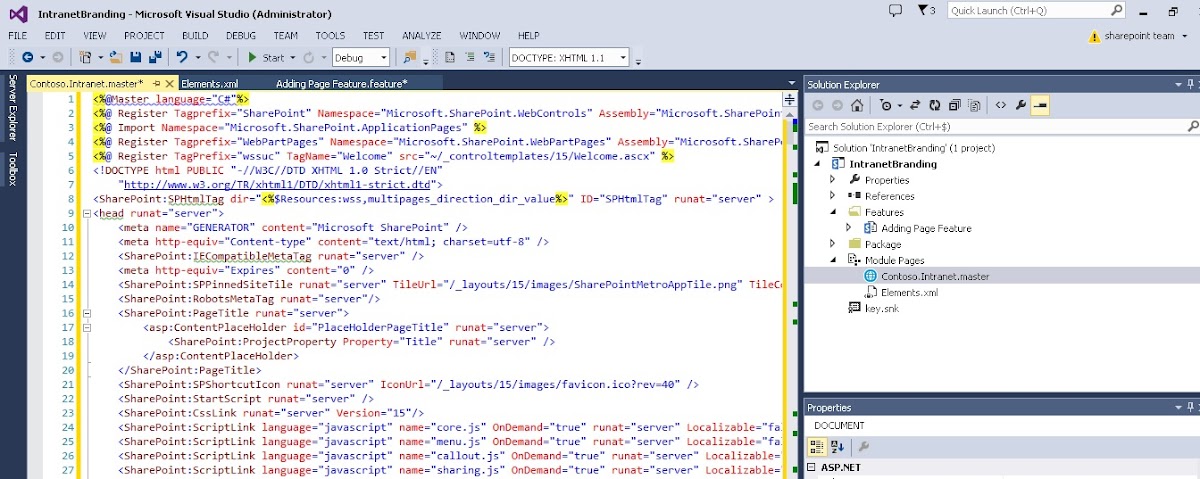Viewport: 1200px width, 479px height.
Task: Click the Save All toolbar icon
Action: point(154,57)
